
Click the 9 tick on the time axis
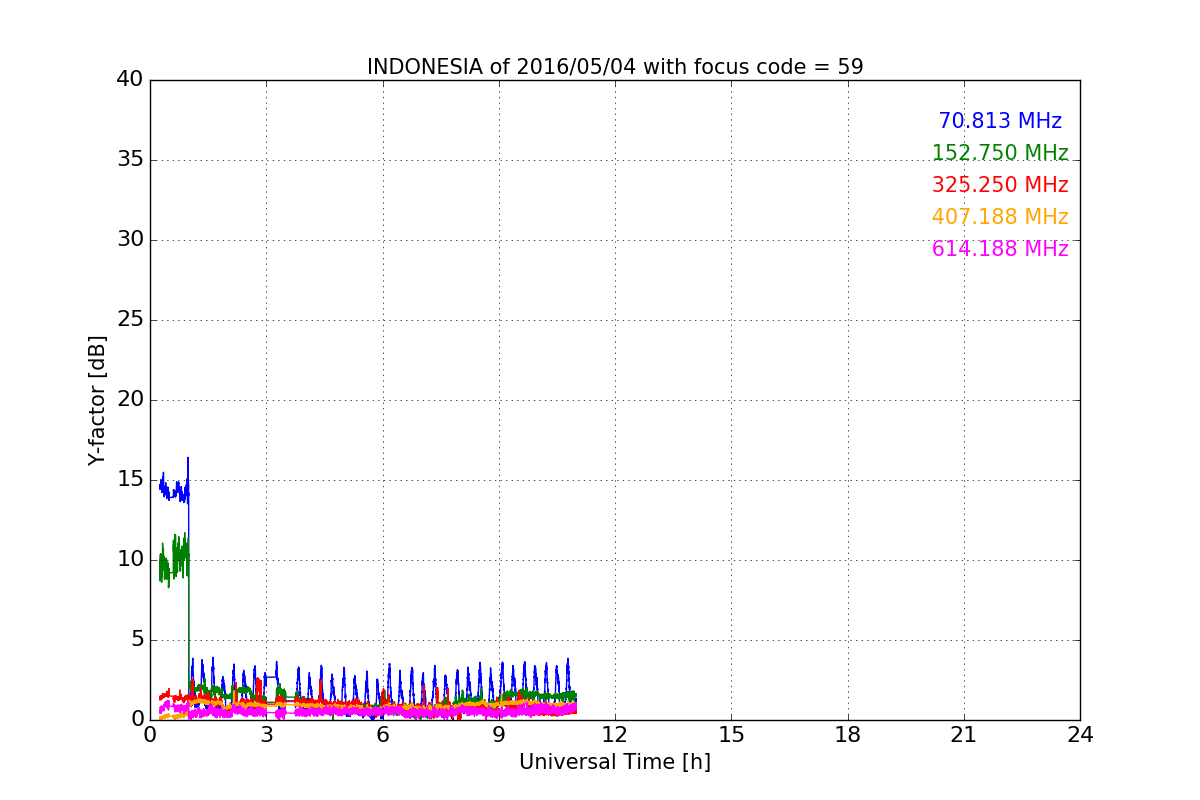[498, 734]
